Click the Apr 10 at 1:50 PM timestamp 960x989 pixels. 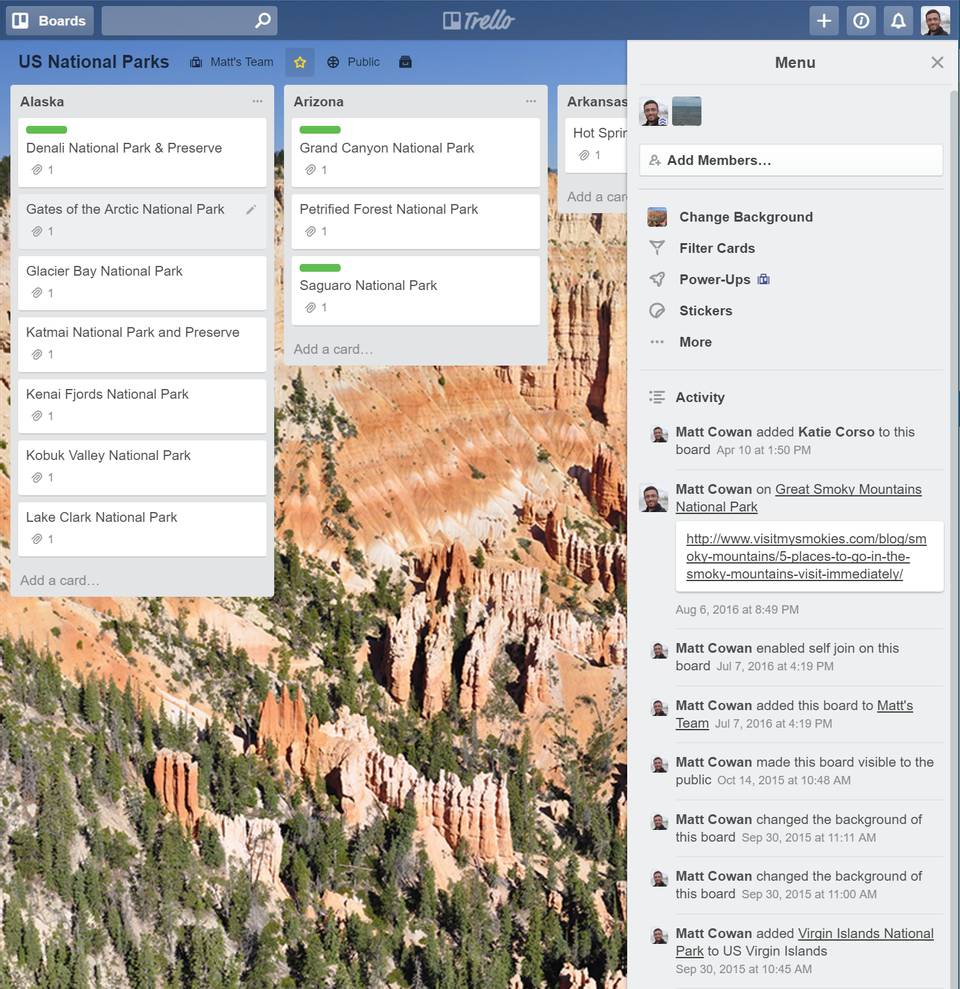(x=764, y=450)
